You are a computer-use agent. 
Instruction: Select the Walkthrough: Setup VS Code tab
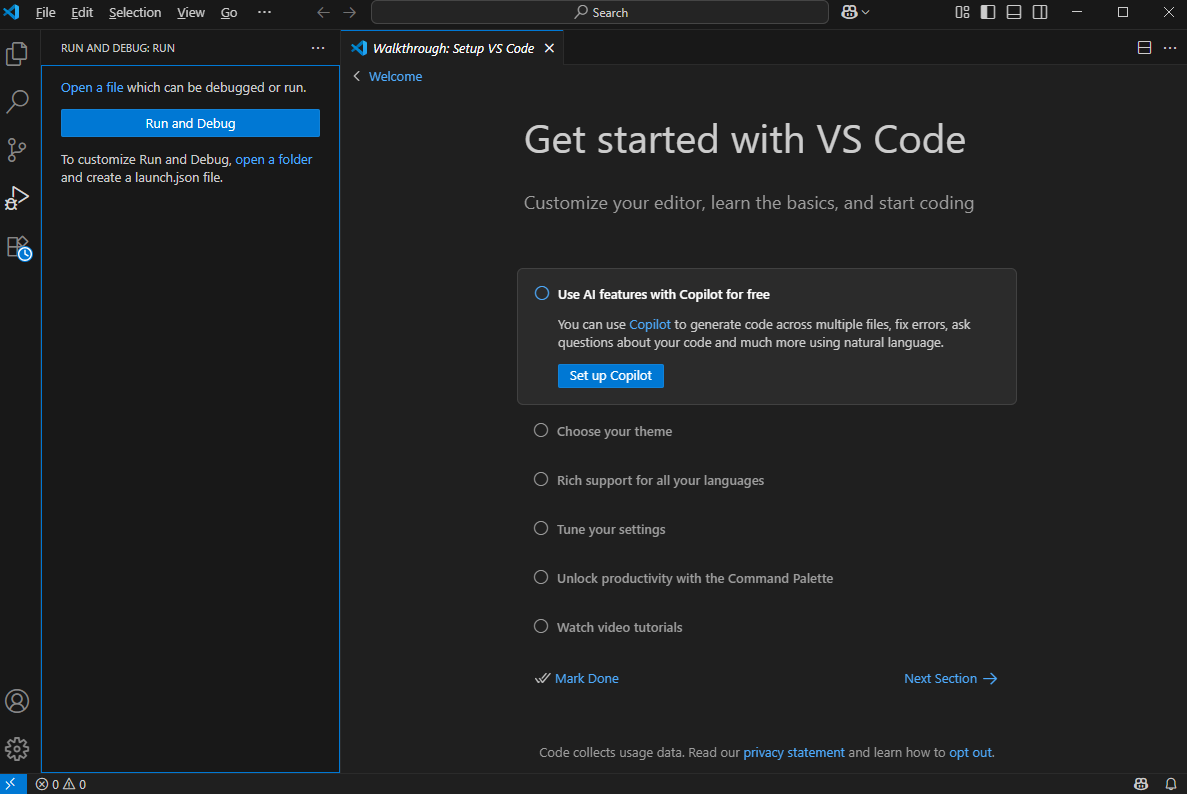pos(453,48)
